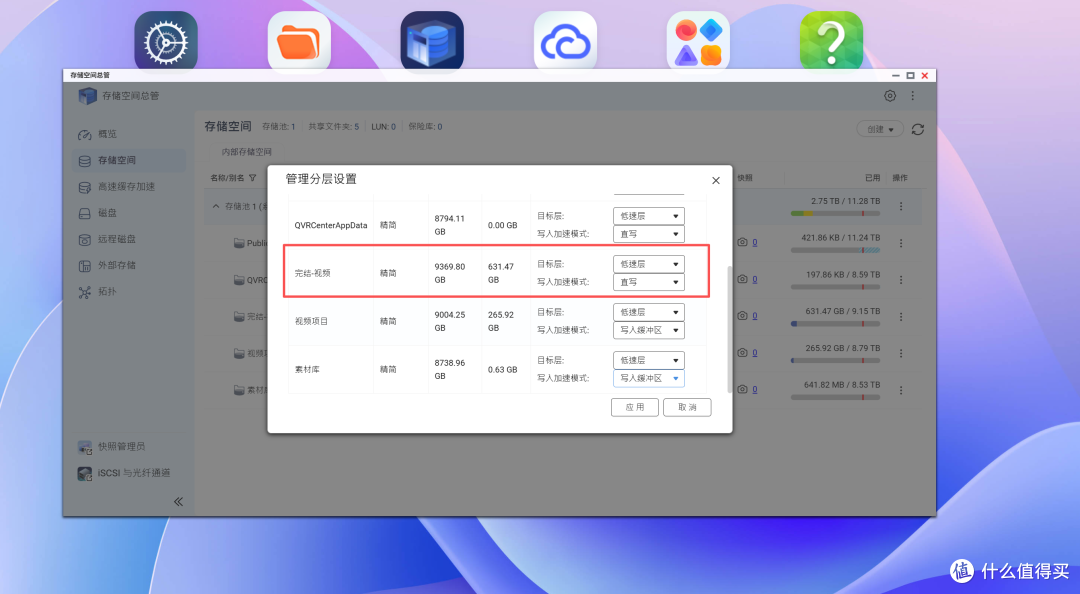Open 写入加速模式 dropdown for 完结-视频
The width and height of the screenshot is (1080, 594).
point(649,283)
